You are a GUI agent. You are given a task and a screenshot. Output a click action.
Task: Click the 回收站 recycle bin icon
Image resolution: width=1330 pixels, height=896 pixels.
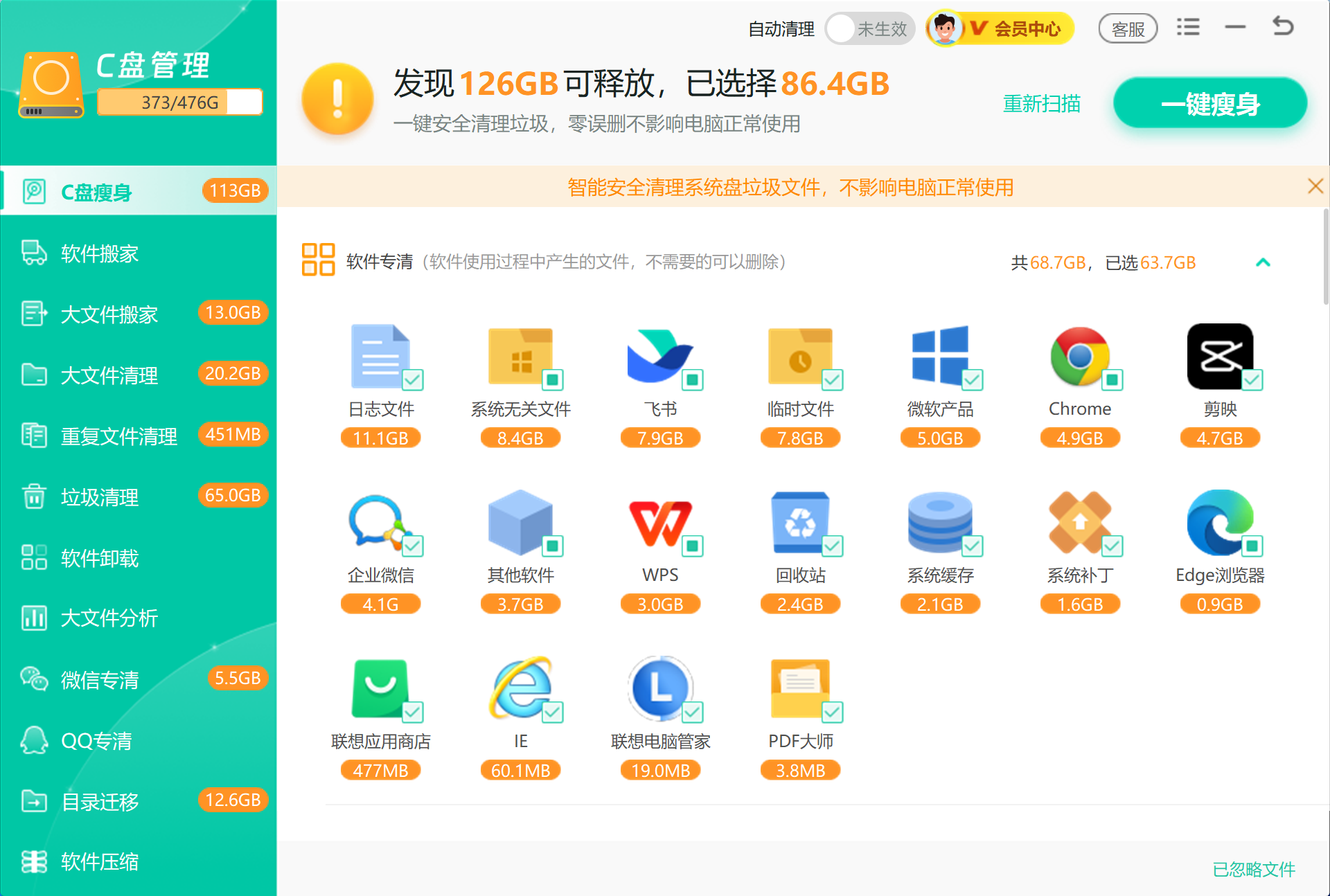tap(800, 522)
